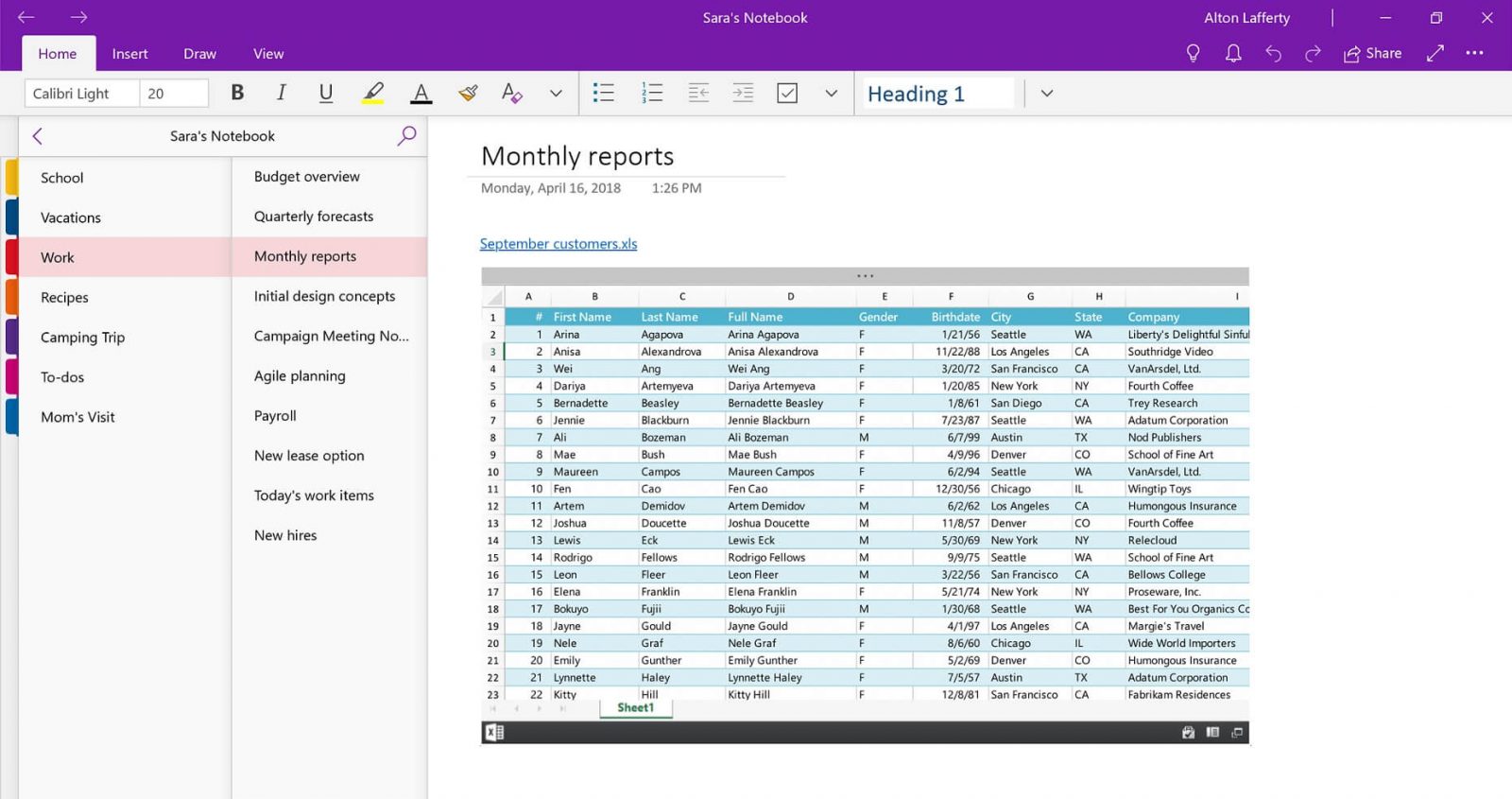Open the Monthly reports page

[x=330, y=256]
